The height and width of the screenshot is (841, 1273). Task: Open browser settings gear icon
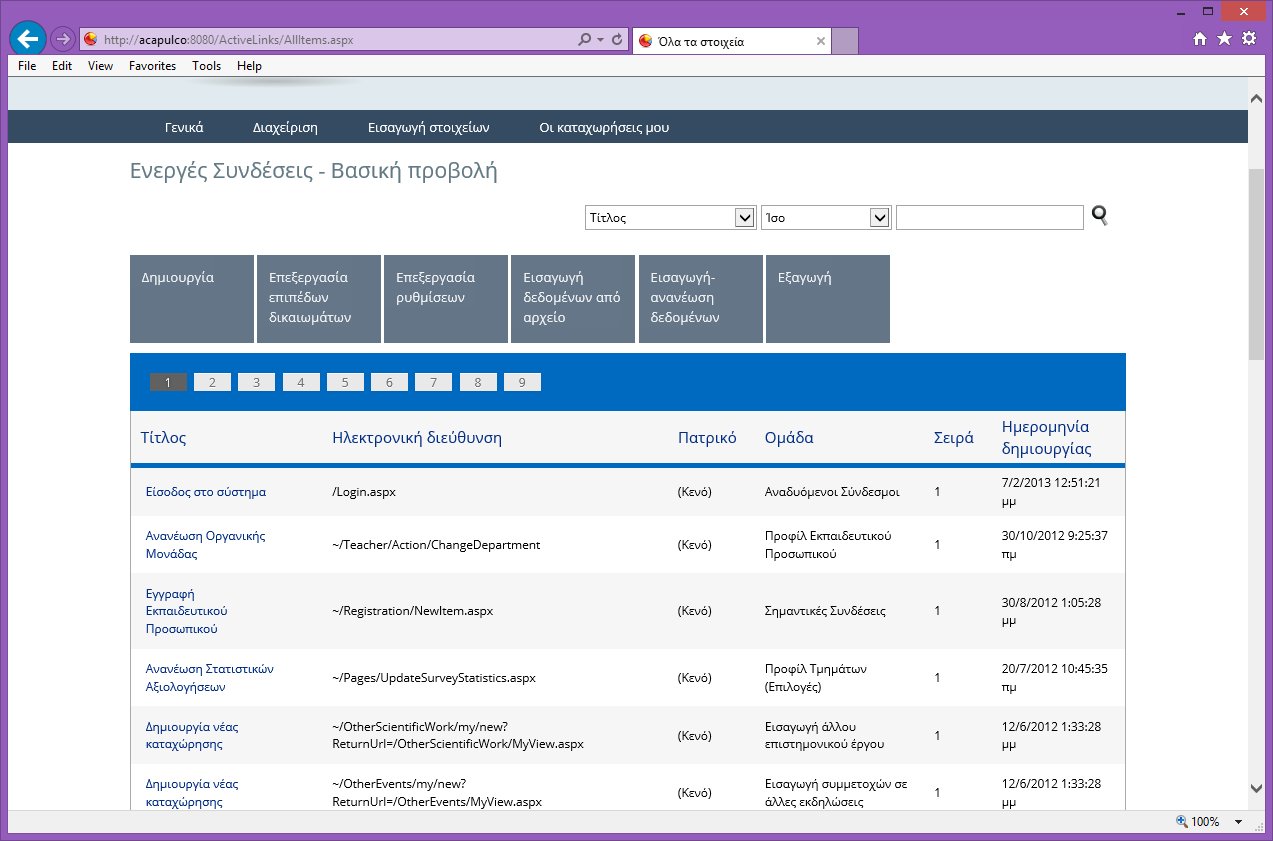[1249, 39]
